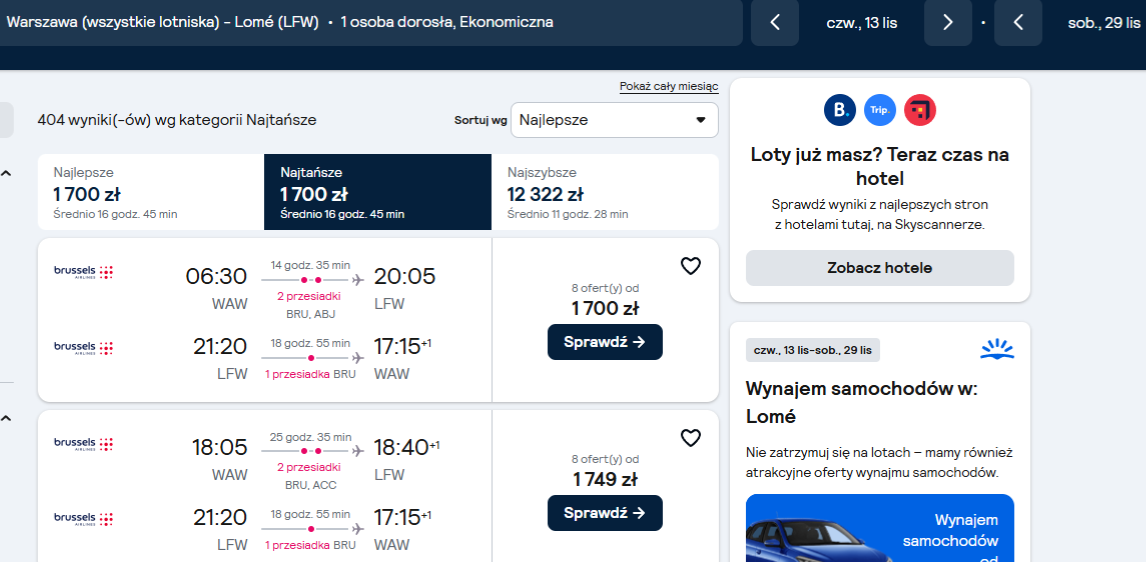Go to the next departure date after czw., 13 lis
The image size is (1146, 562).
pyautogui.click(x=948, y=23)
